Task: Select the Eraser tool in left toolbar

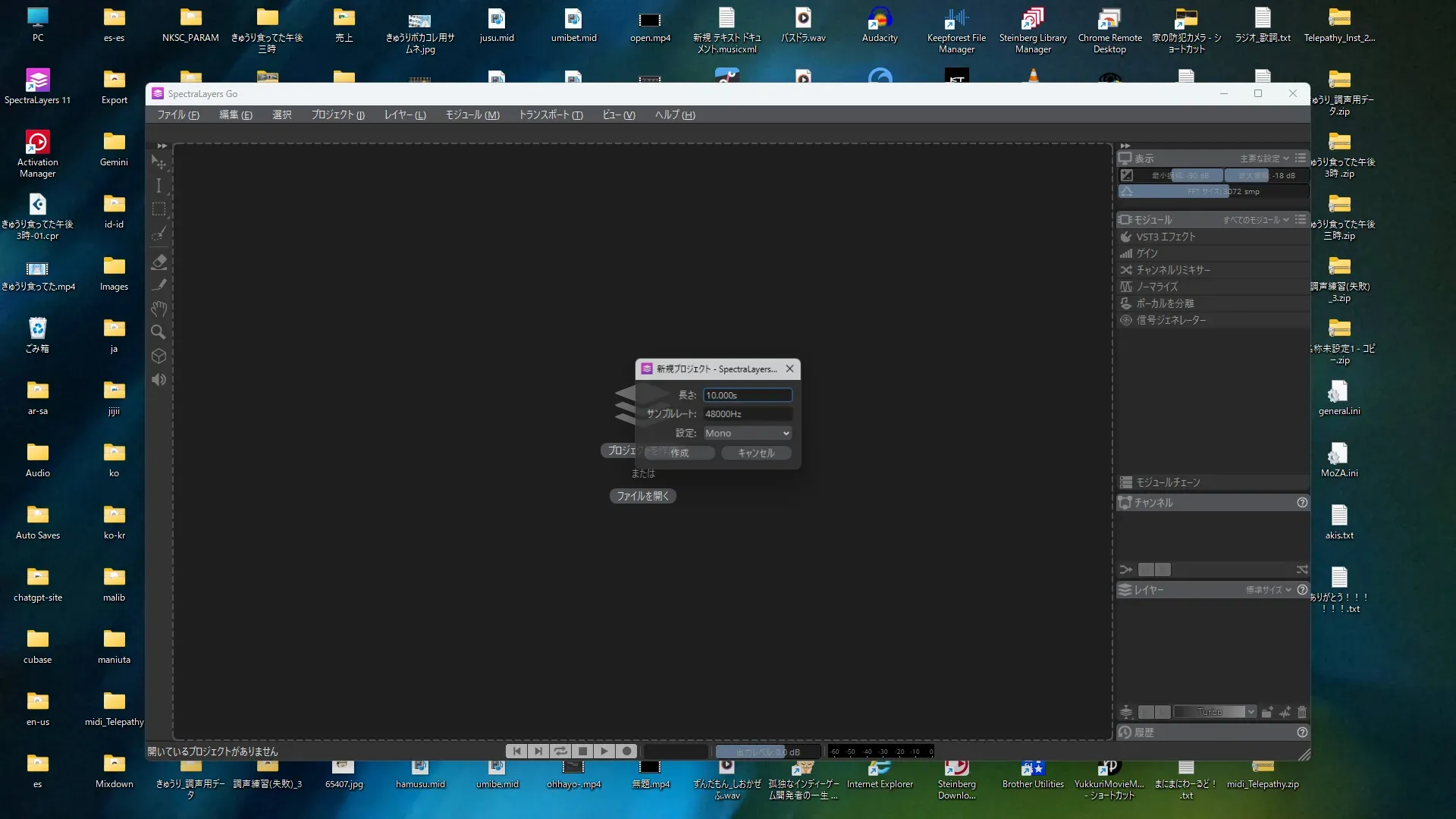Action: point(158,262)
